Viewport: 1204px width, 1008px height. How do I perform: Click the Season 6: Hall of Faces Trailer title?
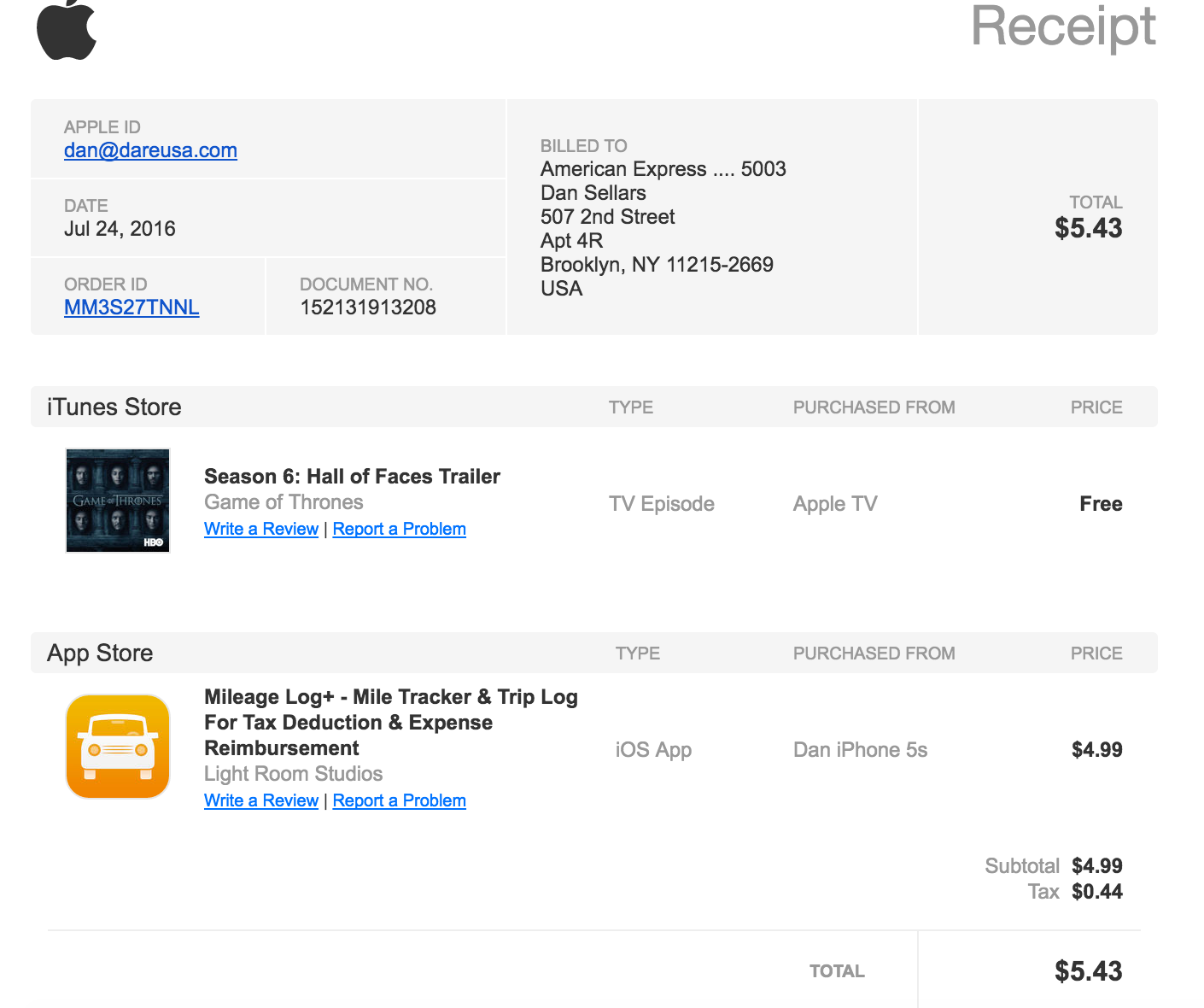352,477
